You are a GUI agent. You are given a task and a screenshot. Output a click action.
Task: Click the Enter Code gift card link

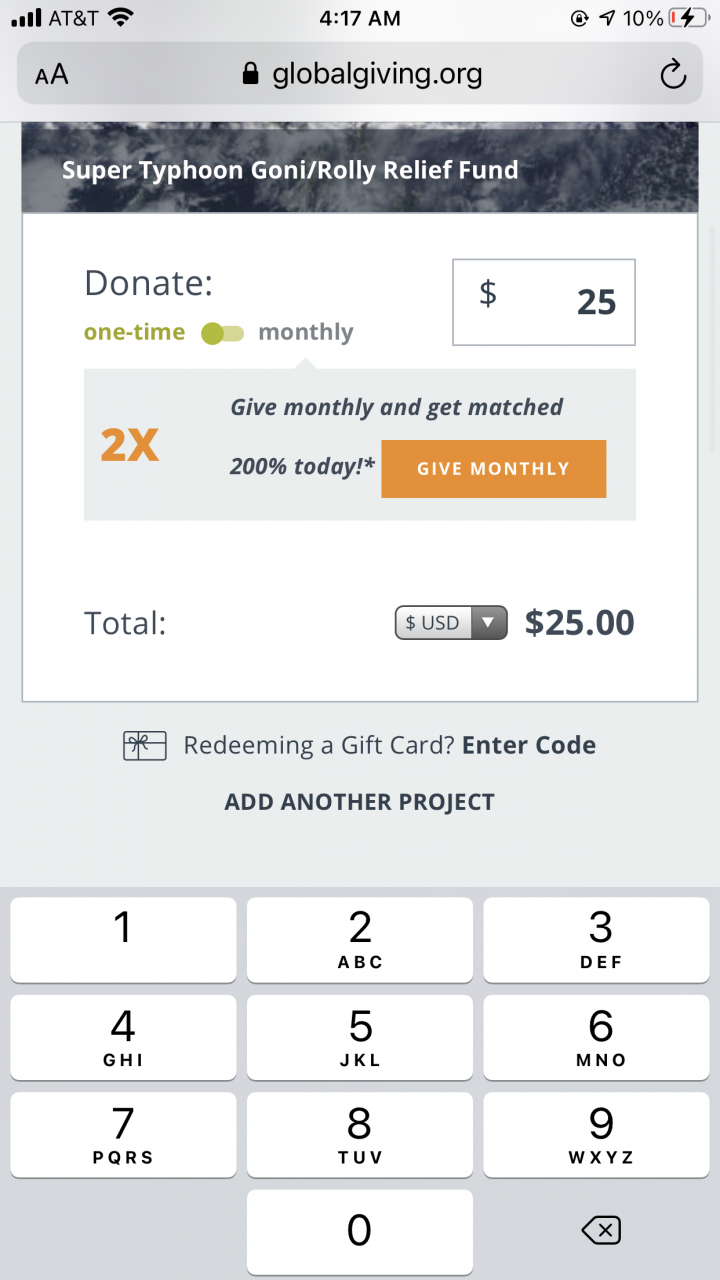pyautogui.click(x=529, y=746)
